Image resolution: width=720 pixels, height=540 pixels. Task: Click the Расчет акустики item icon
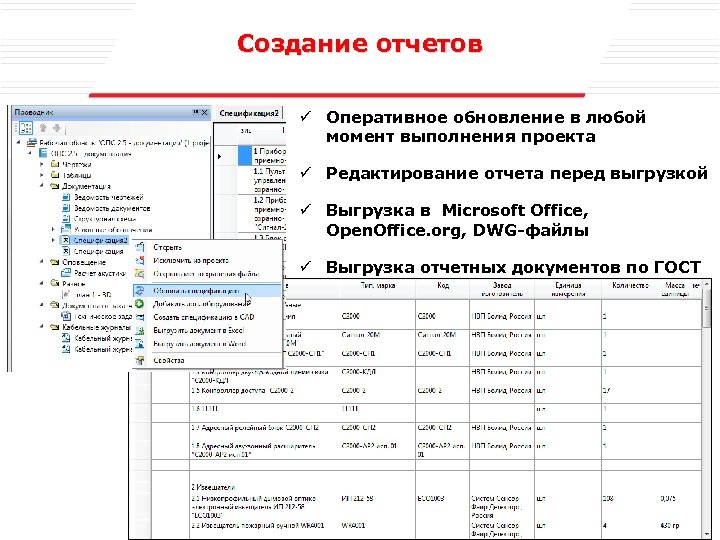(66, 273)
